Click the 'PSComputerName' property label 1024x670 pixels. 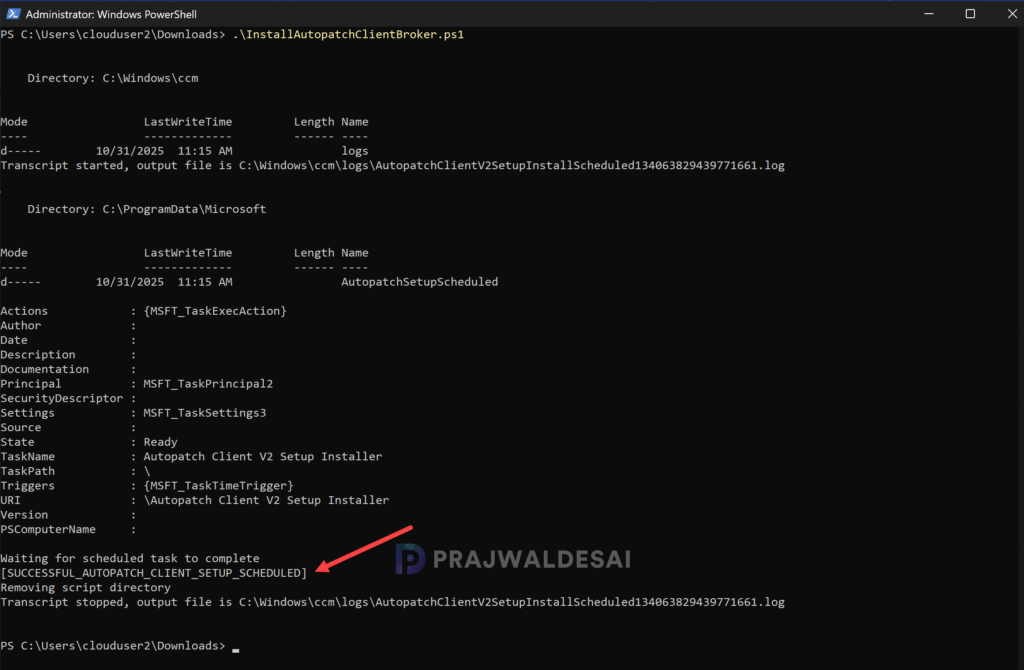[x=48, y=529]
